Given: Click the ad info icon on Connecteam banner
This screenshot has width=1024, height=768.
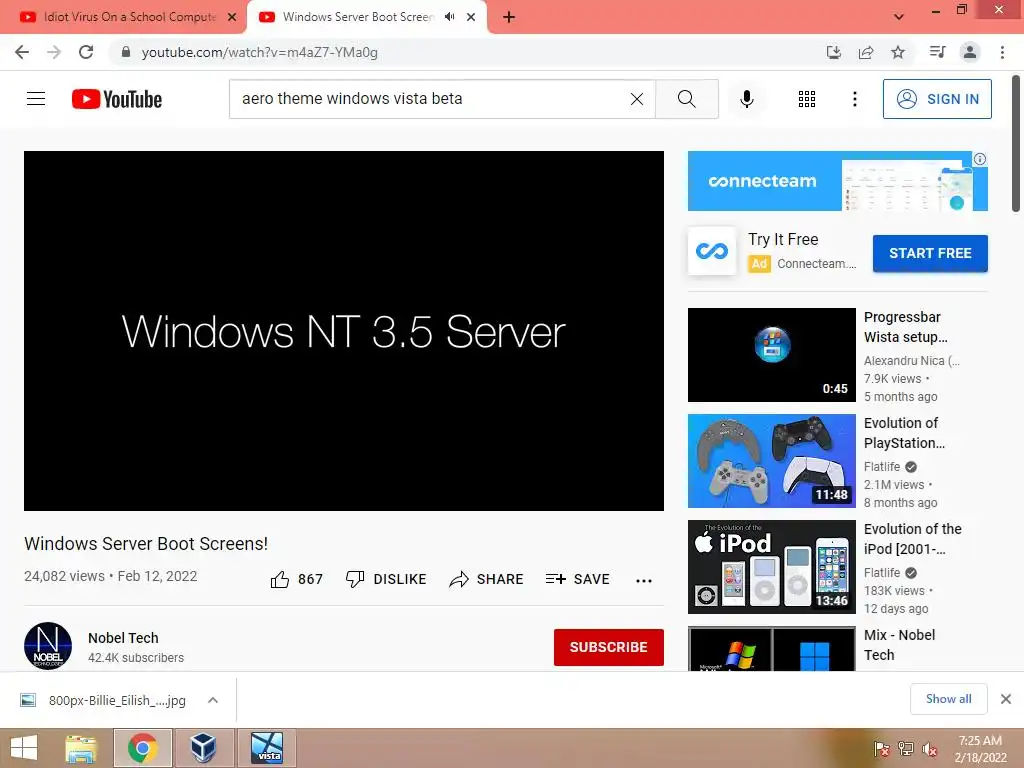Looking at the screenshot, I should (x=980, y=159).
